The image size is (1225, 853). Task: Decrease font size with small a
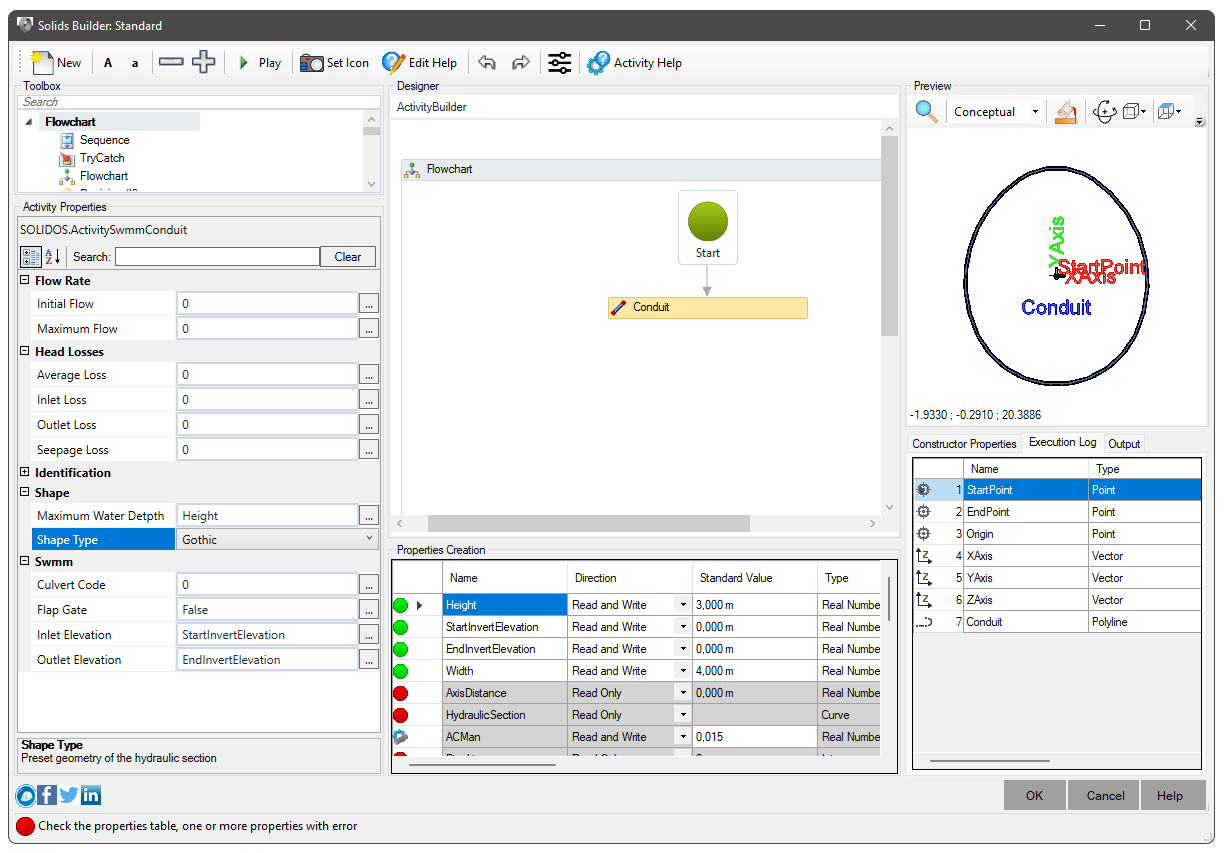tap(135, 63)
